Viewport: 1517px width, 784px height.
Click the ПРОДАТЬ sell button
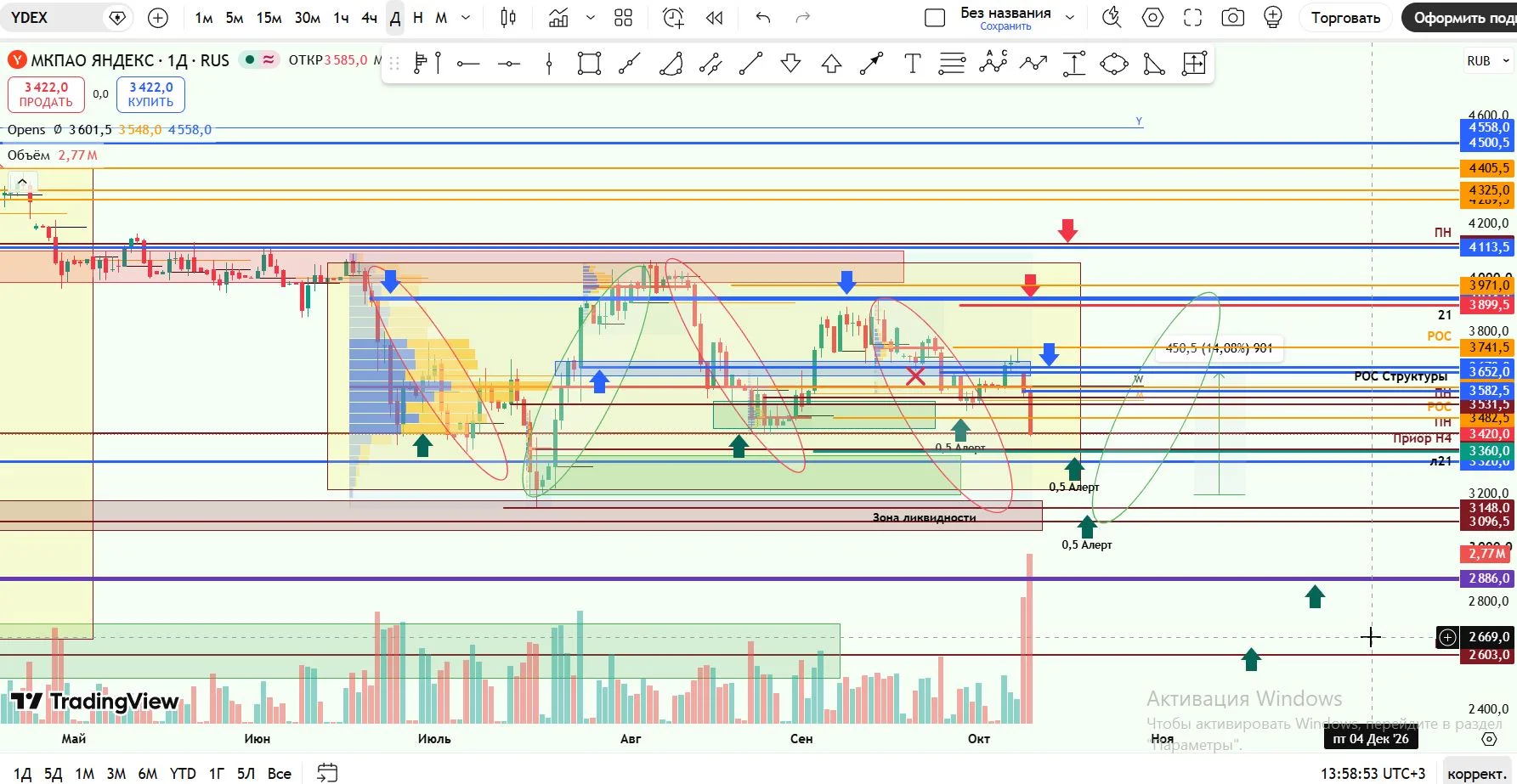click(46, 94)
